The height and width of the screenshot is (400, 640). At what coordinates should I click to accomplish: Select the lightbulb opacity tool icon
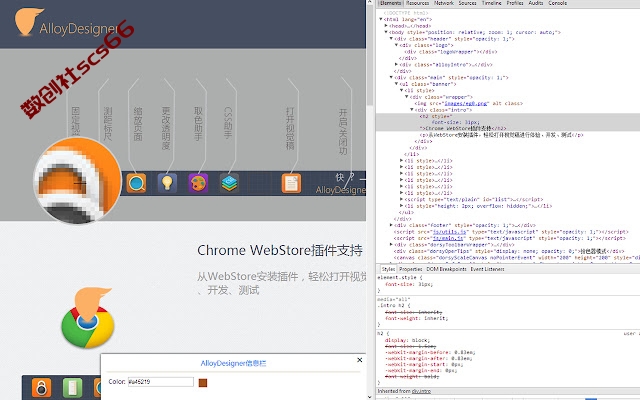click(167, 183)
